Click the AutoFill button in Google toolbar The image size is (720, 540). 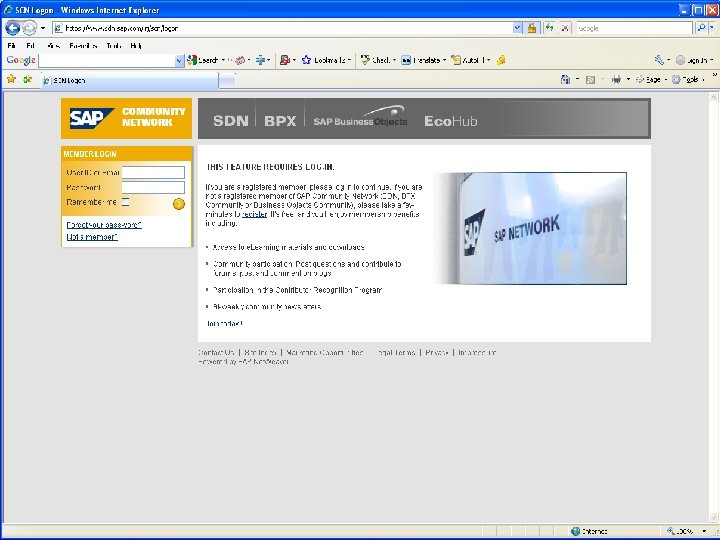[x=467, y=60]
